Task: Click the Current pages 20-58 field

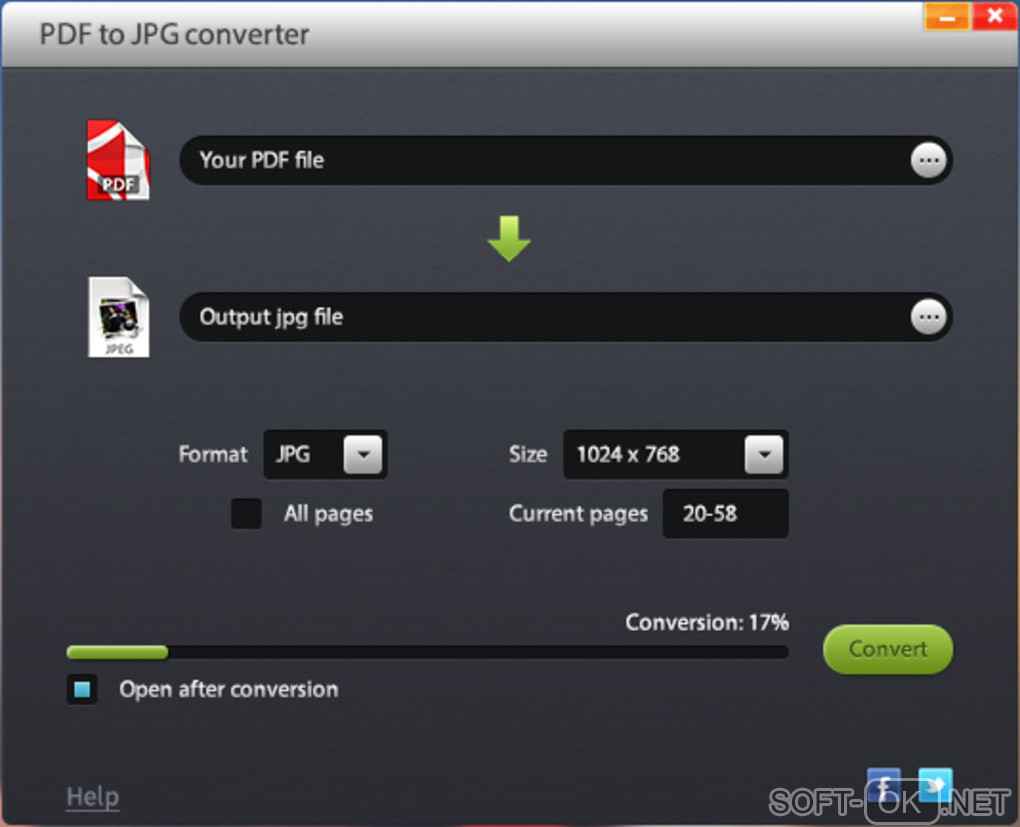Action: pos(725,514)
